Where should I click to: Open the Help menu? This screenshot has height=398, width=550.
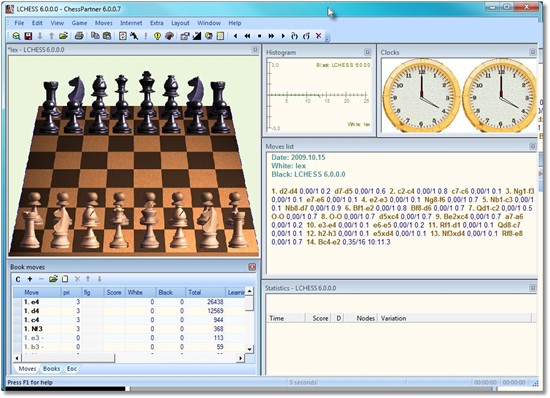pos(235,23)
